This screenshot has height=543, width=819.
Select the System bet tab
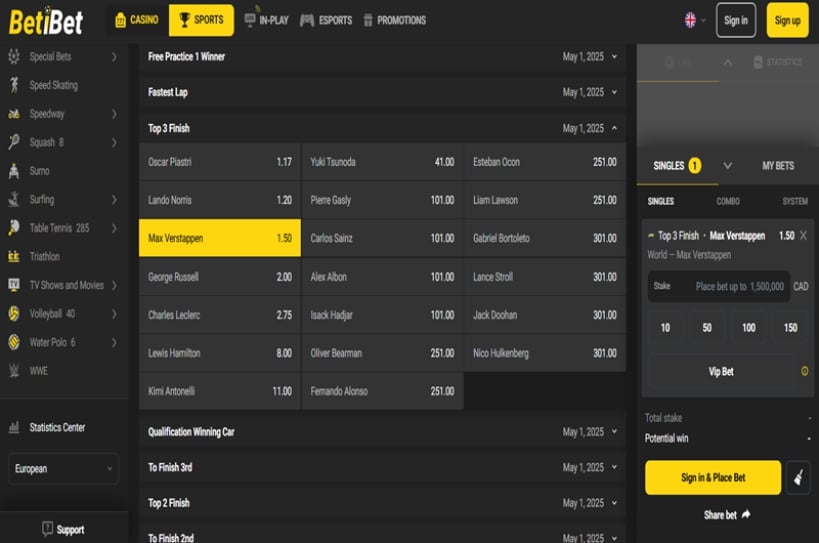794,201
